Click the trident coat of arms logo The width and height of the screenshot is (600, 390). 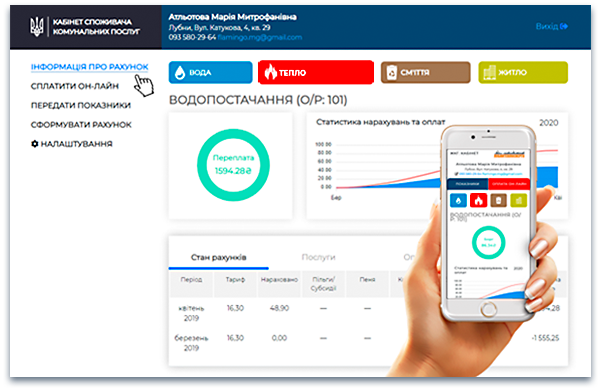pyautogui.click(x=37, y=27)
